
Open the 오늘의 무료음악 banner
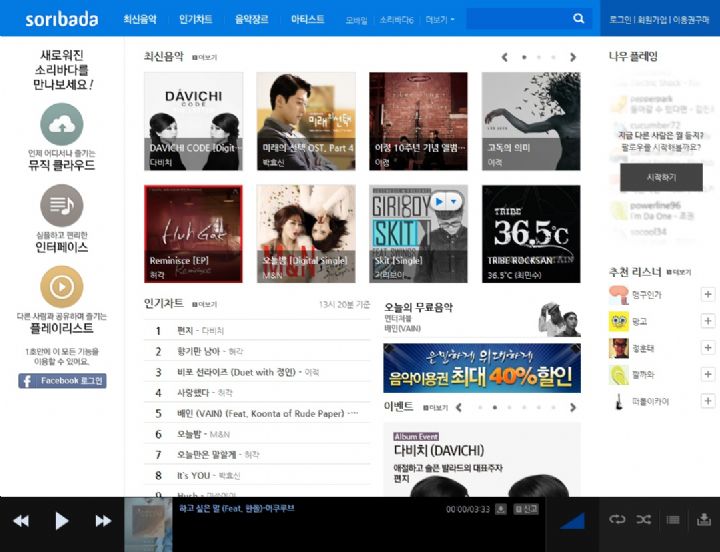[x=482, y=318]
